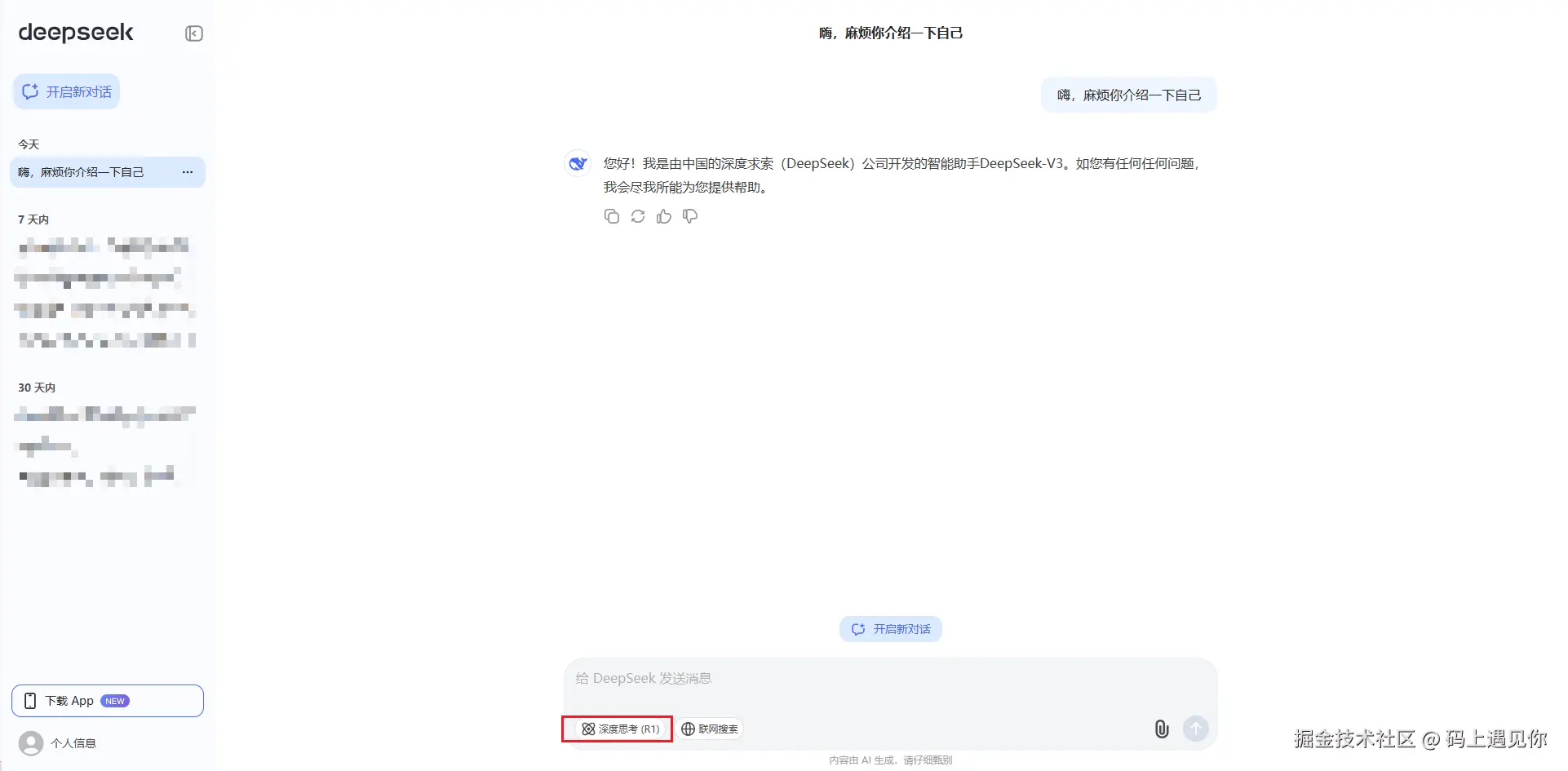The image size is (1568, 771).
Task: Click the user message bubble 嗨，麻烦你介绍一下自己
Action: tap(1129, 95)
